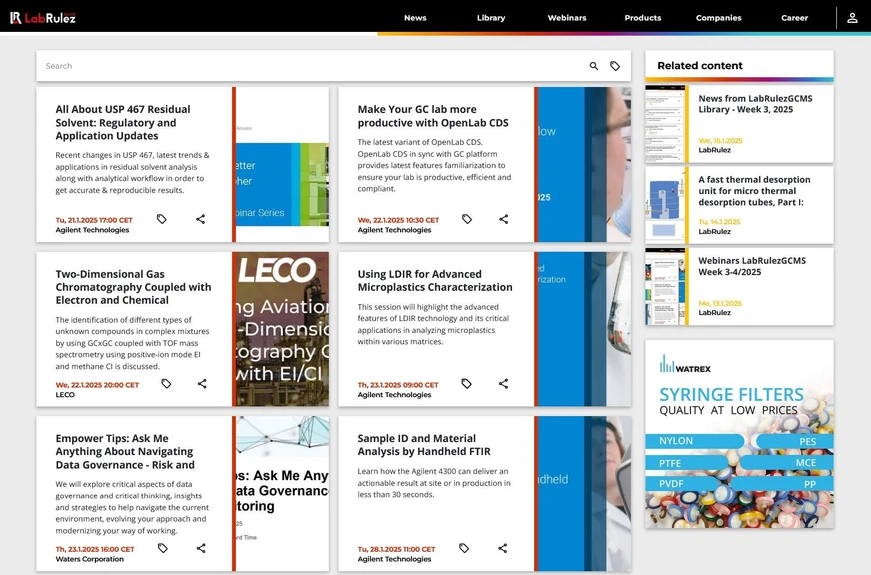This screenshot has width=871, height=575.
Task: Click 'We, 15.1.2025' date in Related content
Action: [x=720, y=141]
